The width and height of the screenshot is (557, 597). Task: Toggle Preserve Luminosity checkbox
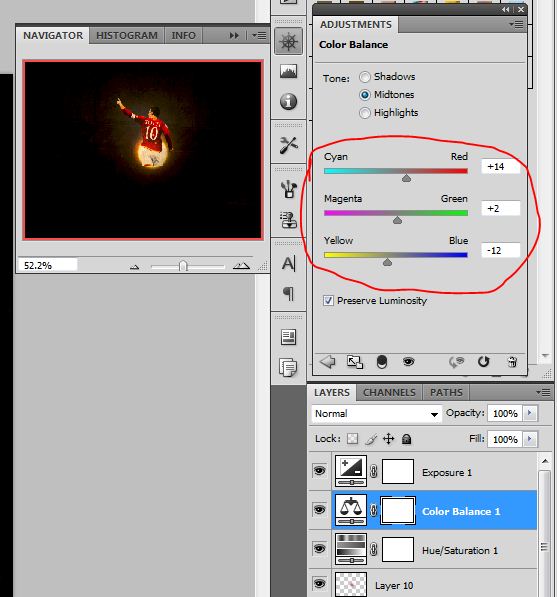[x=328, y=301]
